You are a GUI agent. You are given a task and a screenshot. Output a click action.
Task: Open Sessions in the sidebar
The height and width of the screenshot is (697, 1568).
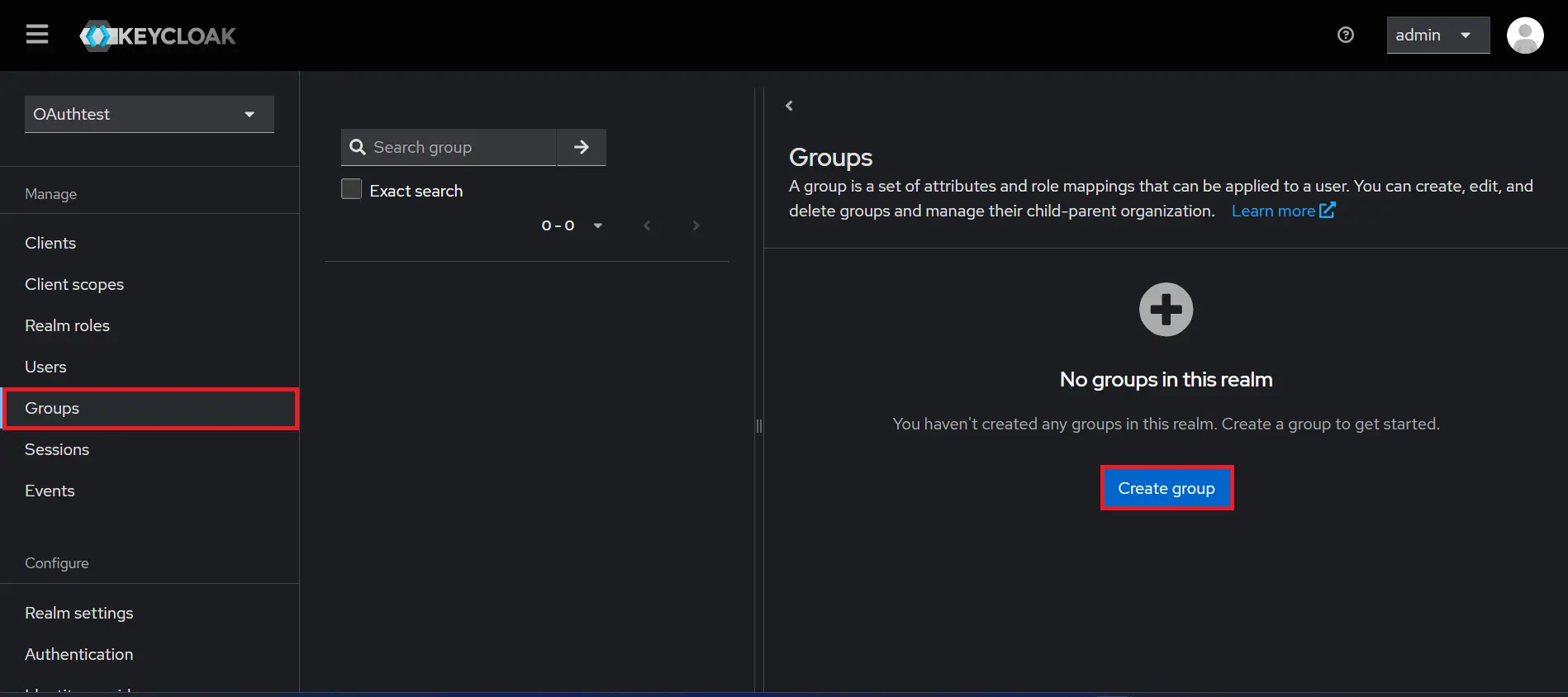(150, 449)
